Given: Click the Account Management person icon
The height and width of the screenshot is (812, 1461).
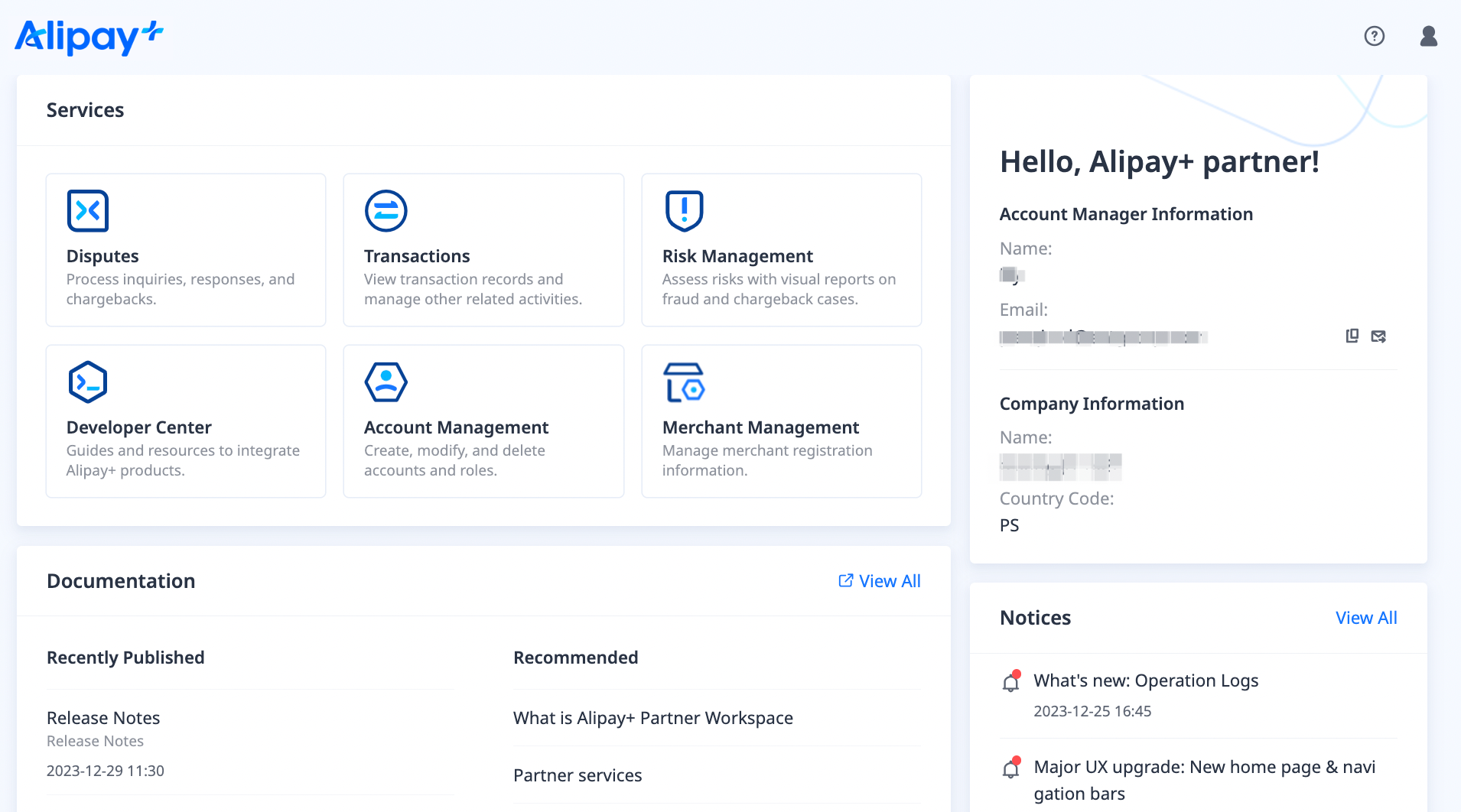Looking at the screenshot, I should [386, 382].
